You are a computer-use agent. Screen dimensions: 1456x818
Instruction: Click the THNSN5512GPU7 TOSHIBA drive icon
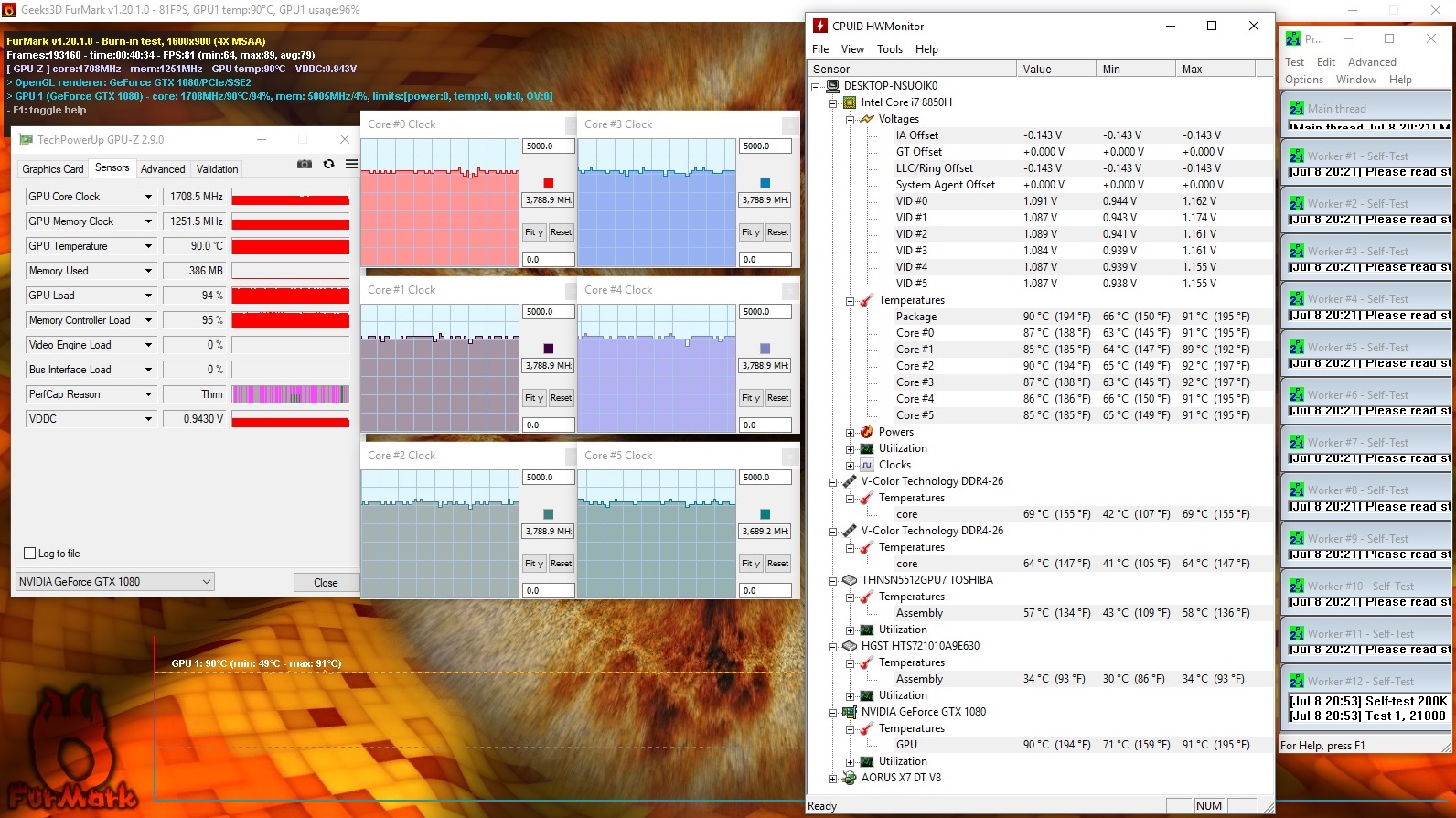(850, 580)
